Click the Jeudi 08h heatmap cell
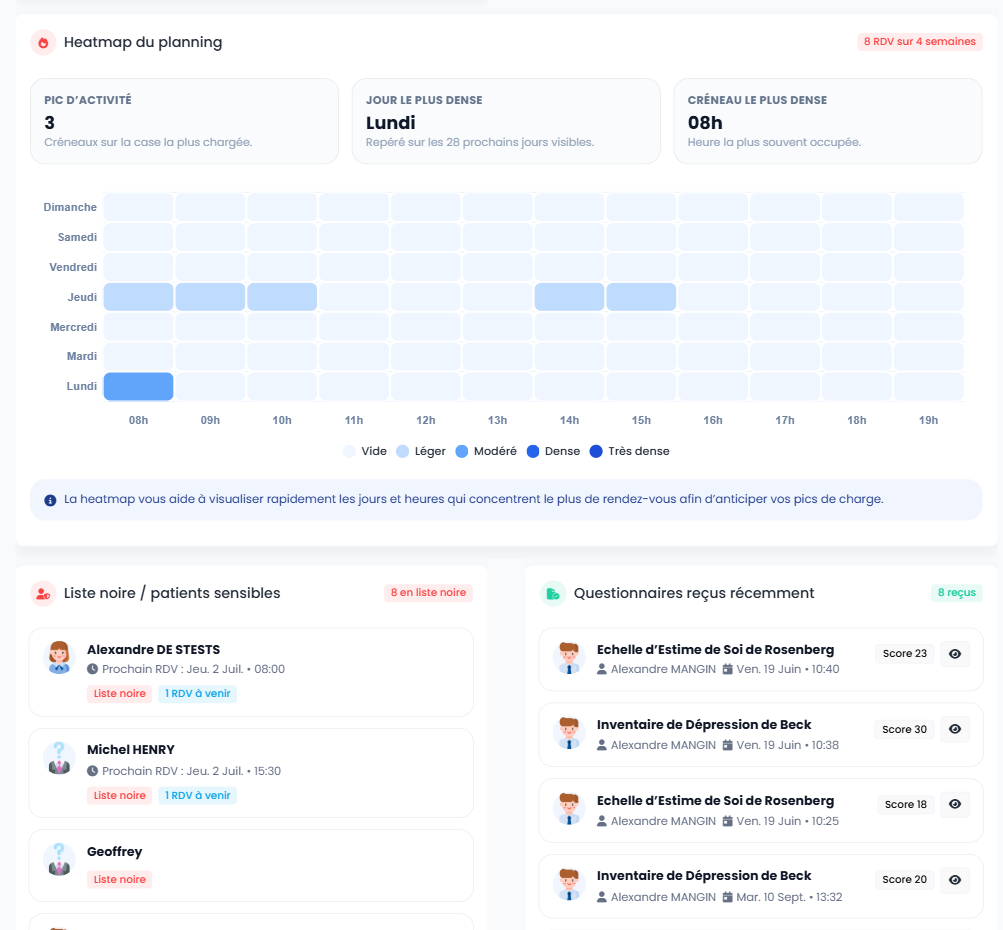This screenshot has width=1003, height=930. point(138,297)
